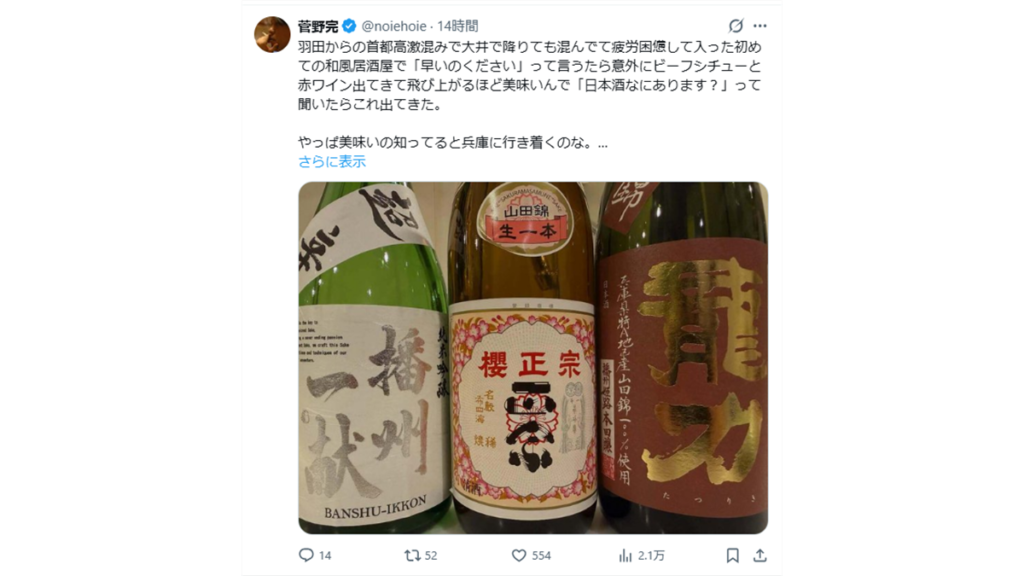
Task: Open the view analytics bar chart icon
Action: 625,555
